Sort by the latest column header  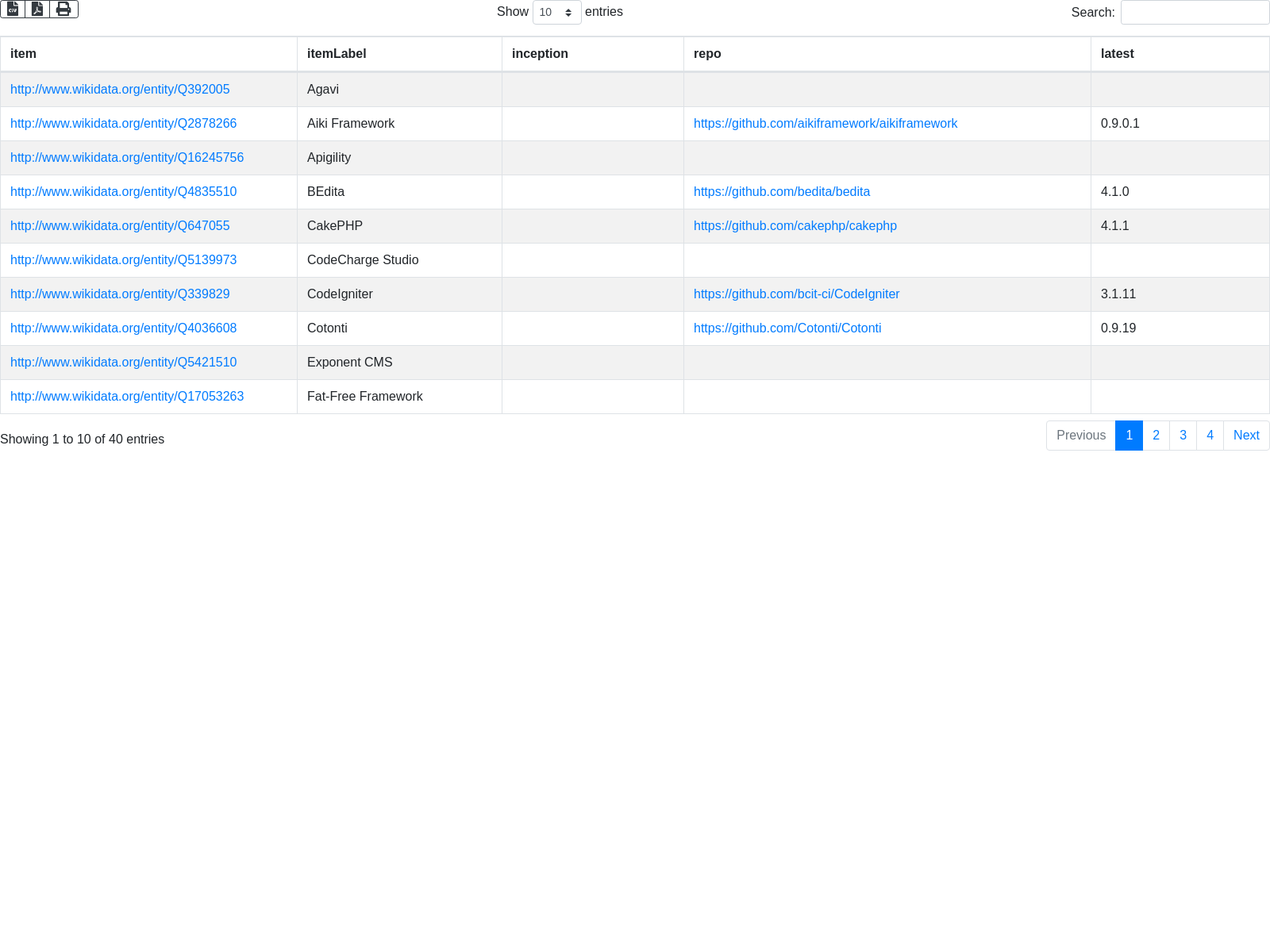click(x=1117, y=54)
